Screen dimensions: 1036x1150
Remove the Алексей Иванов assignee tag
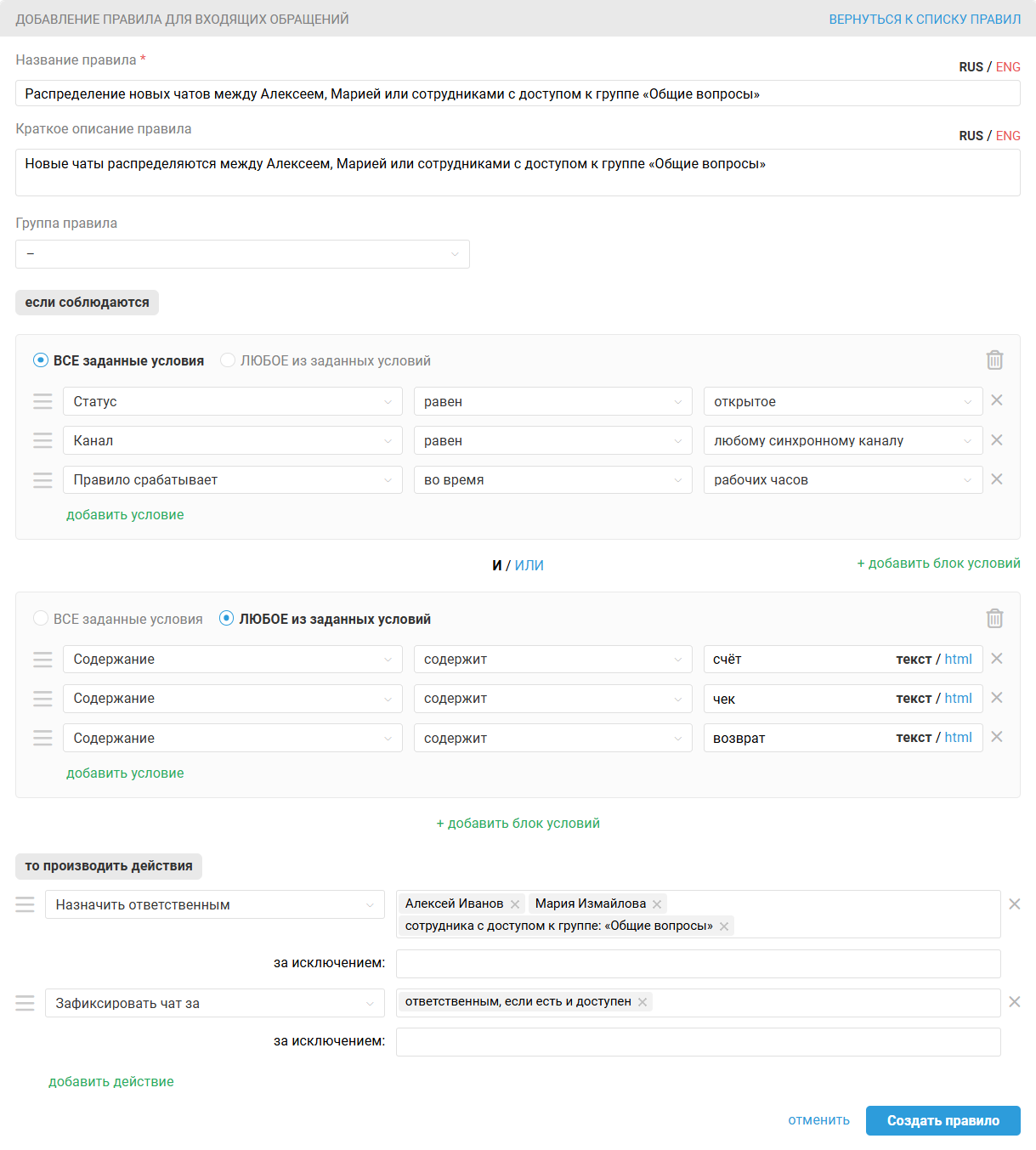point(515,904)
